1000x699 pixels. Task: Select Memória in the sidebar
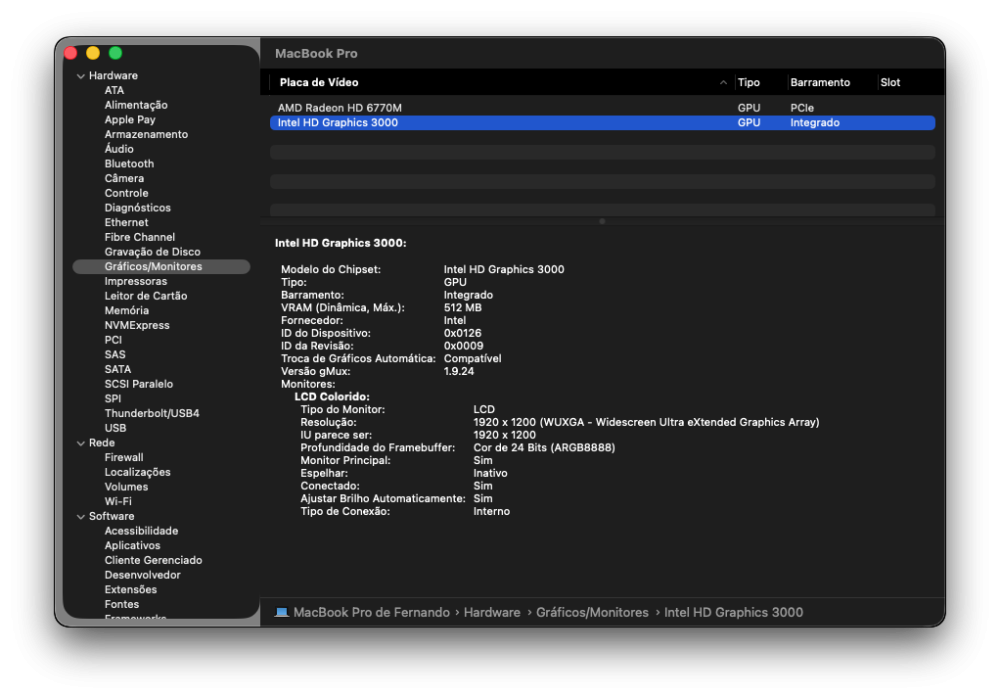click(127, 311)
